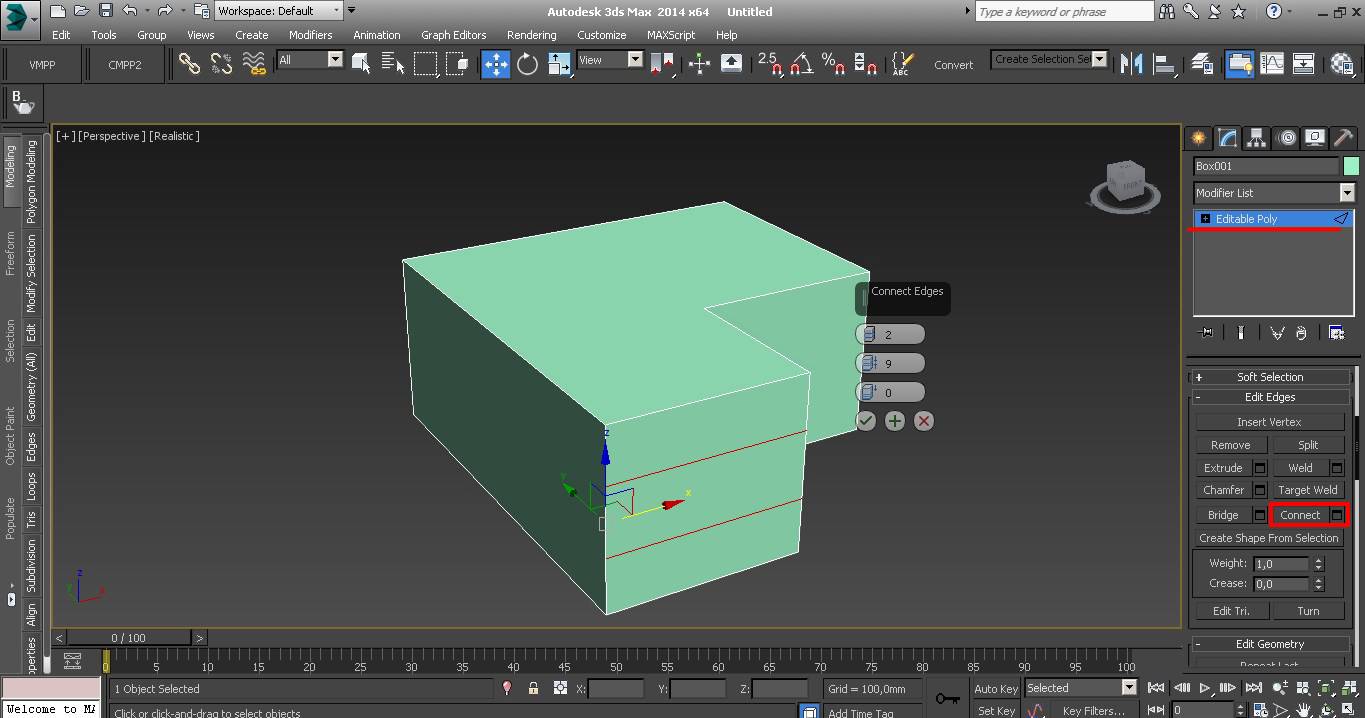The image size is (1365, 718).
Task: Open the Mirror tool
Action: 1131,64
